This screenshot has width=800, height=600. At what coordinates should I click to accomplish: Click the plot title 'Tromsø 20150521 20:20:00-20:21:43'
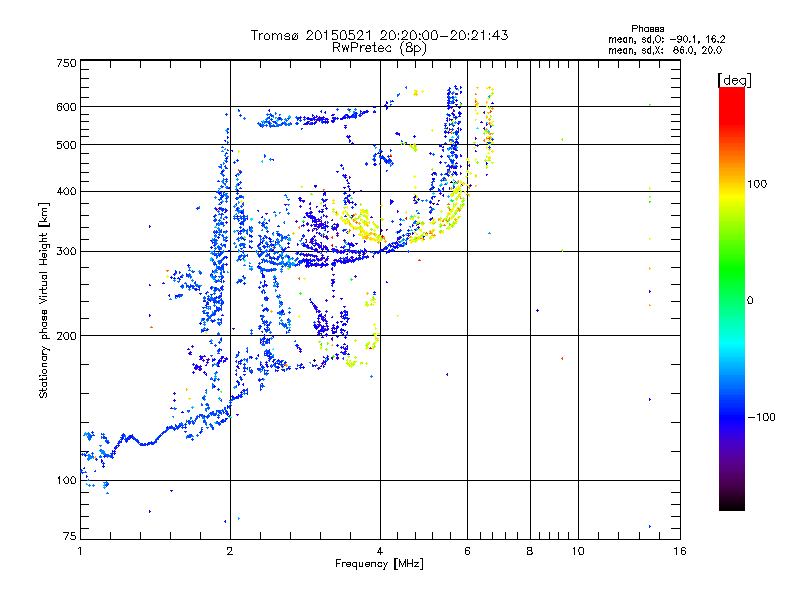(x=379, y=35)
